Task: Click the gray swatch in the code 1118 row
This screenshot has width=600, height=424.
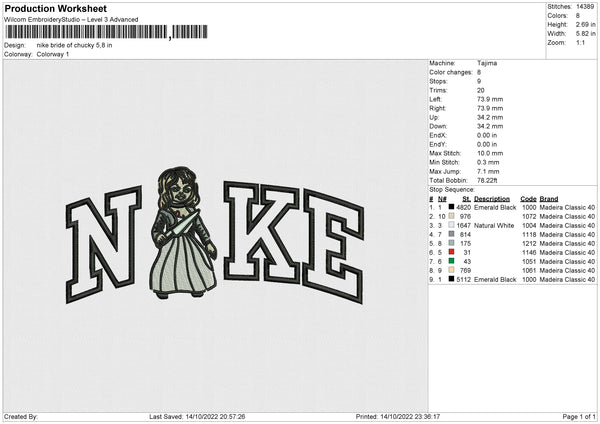Action: (452, 234)
